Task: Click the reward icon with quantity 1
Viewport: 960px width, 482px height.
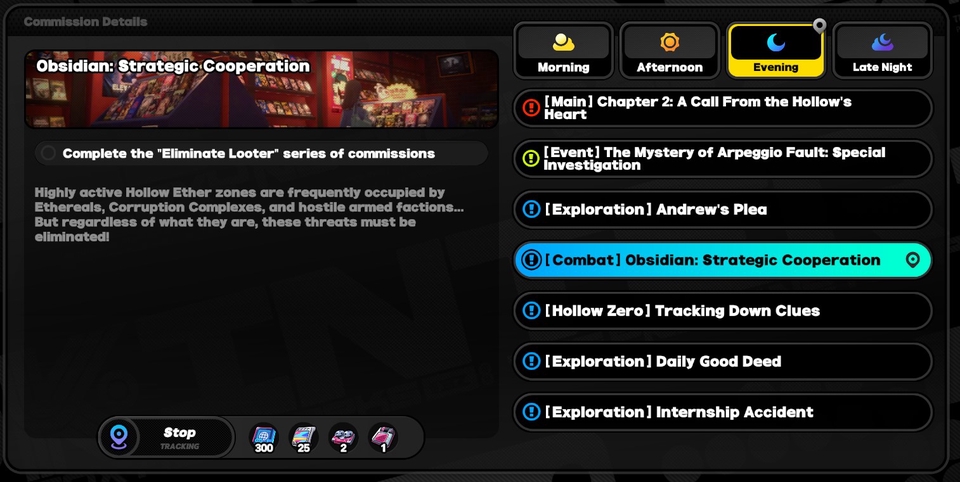Action: pos(383,438)
